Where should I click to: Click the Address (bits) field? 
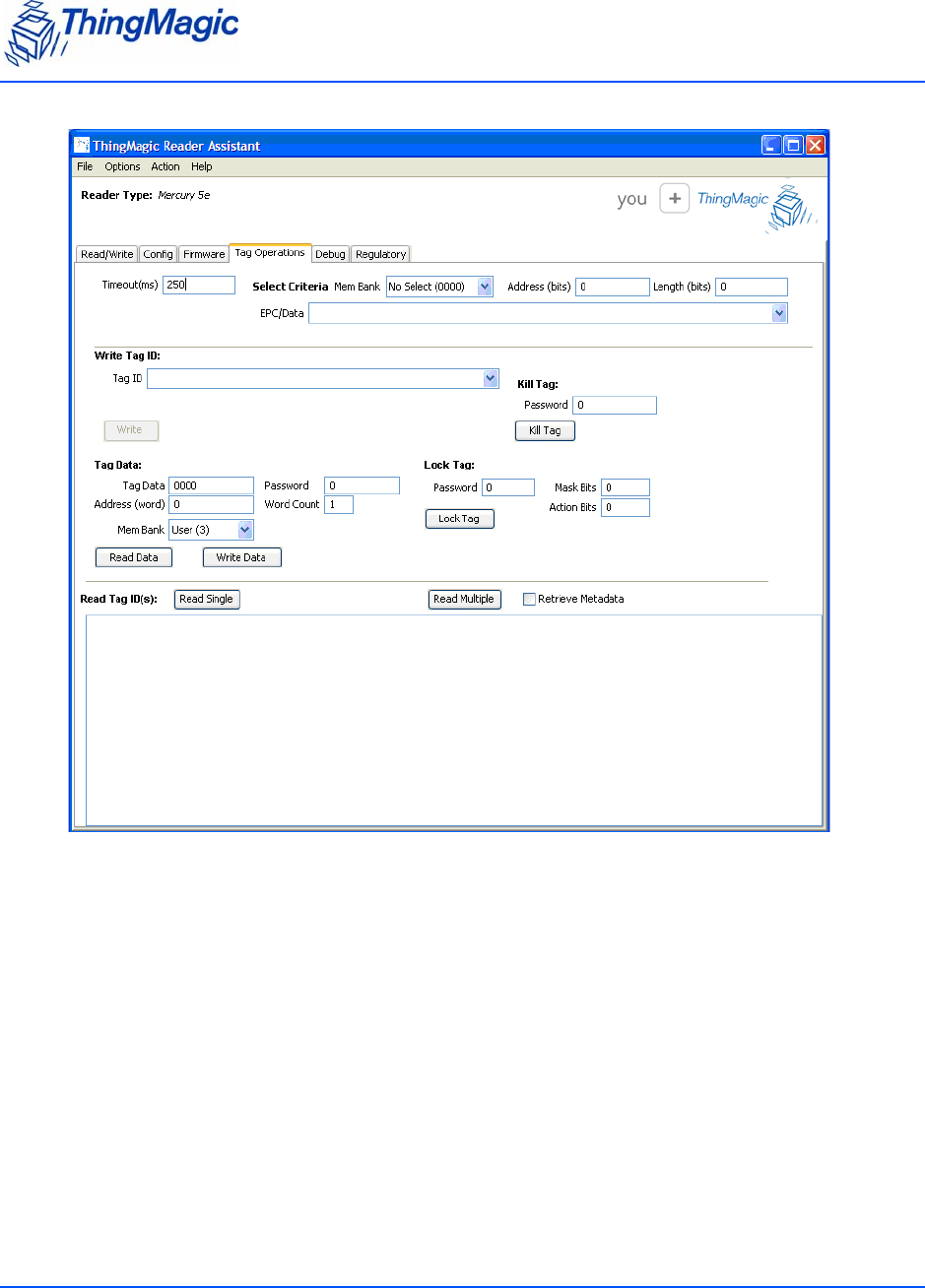pos(613,287)
